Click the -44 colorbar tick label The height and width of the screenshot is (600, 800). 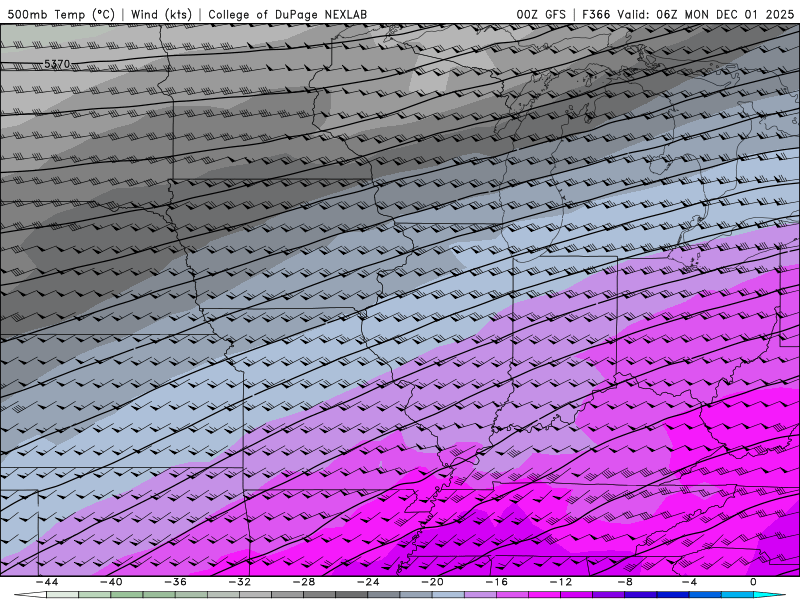[x=47, y=582]
